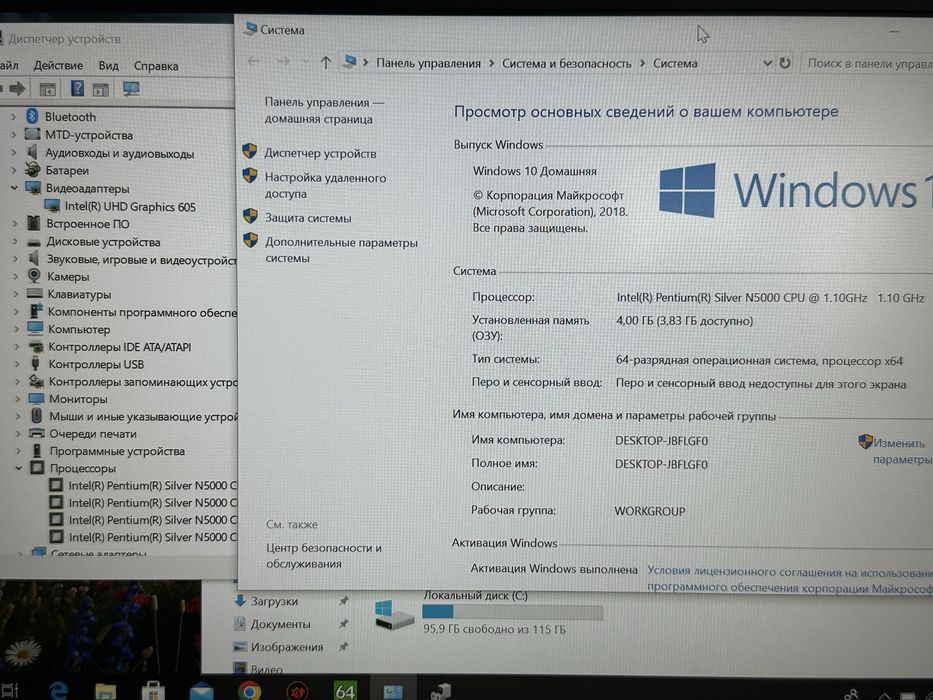Screen dimensions: 933x700
Task: Click the printer icon beside Очереди печати
Action: click(37, 433)
